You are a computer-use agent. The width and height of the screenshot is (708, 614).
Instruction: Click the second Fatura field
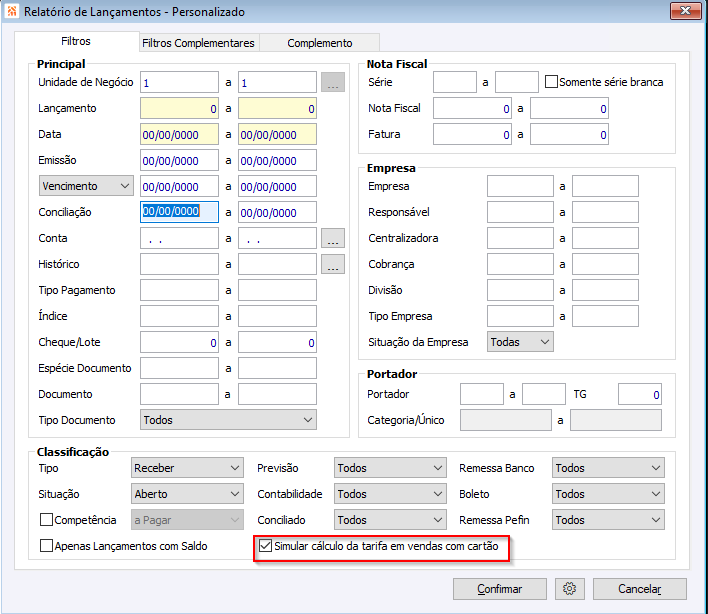tap(569, 134)
